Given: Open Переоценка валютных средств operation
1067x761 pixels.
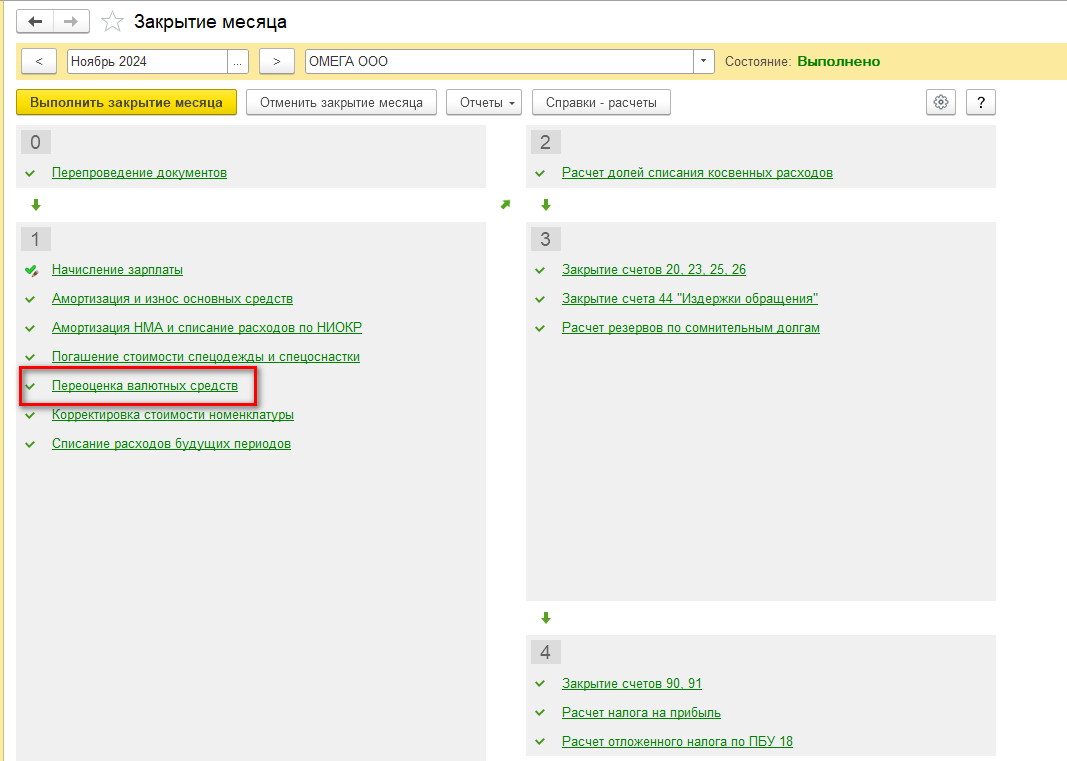Looking at the screenshot, I should tap(145, 386).
